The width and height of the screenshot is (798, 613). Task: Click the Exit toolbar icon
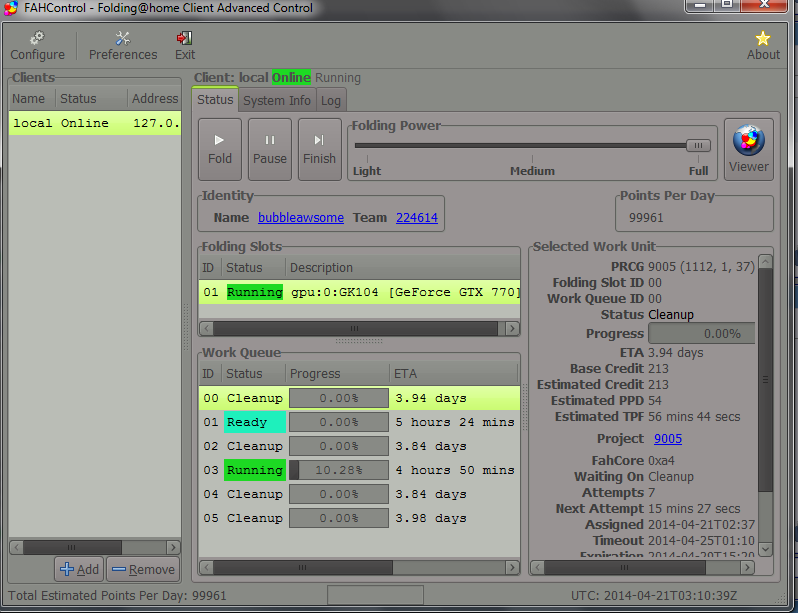pyautogui.click(x=185, y=45)
